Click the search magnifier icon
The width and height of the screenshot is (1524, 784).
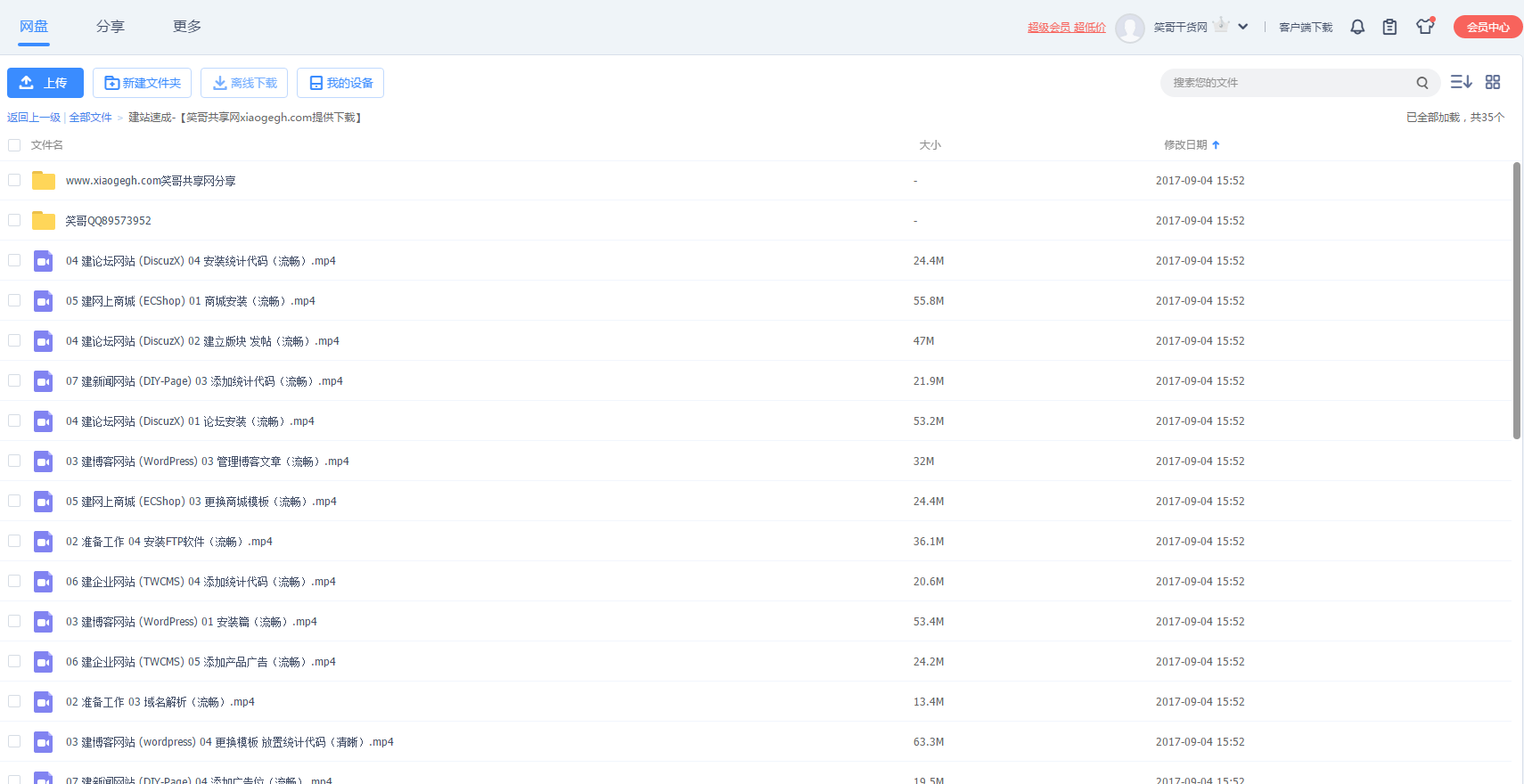point(1422,83)
